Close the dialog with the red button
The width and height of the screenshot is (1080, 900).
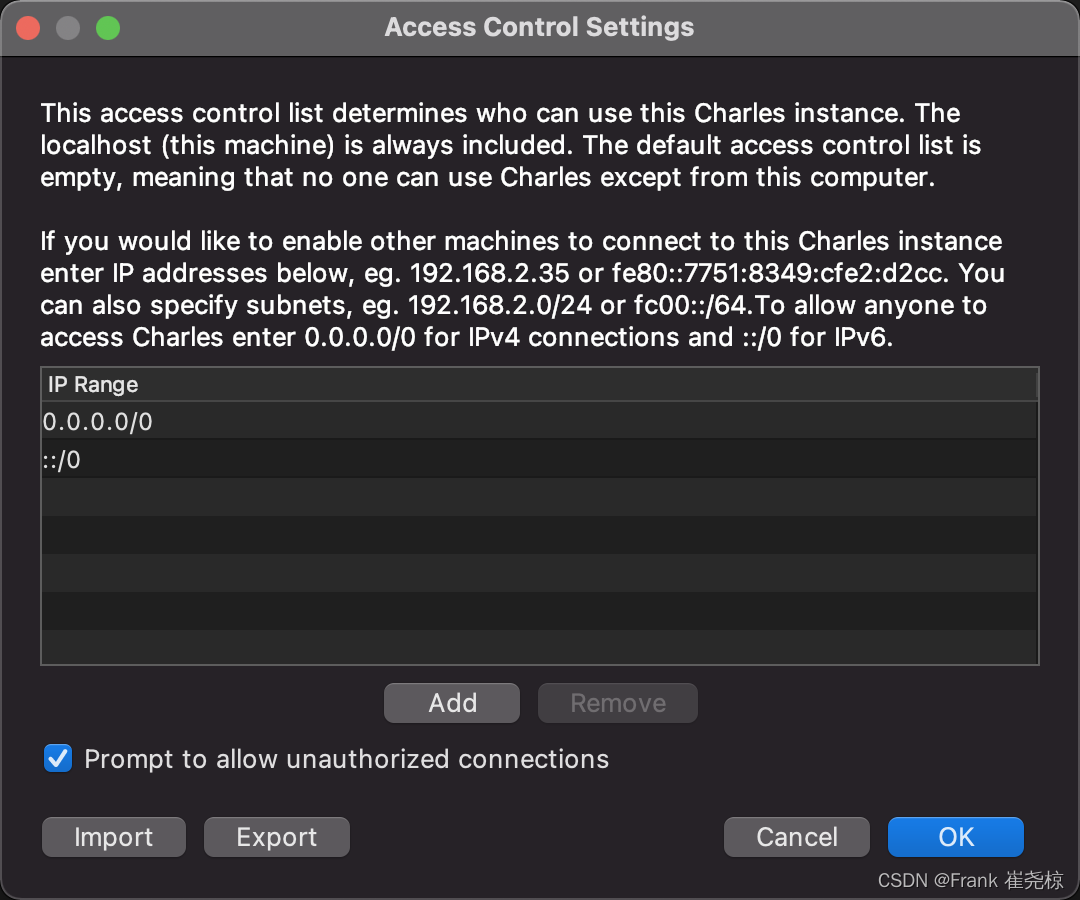click(28, 28)
